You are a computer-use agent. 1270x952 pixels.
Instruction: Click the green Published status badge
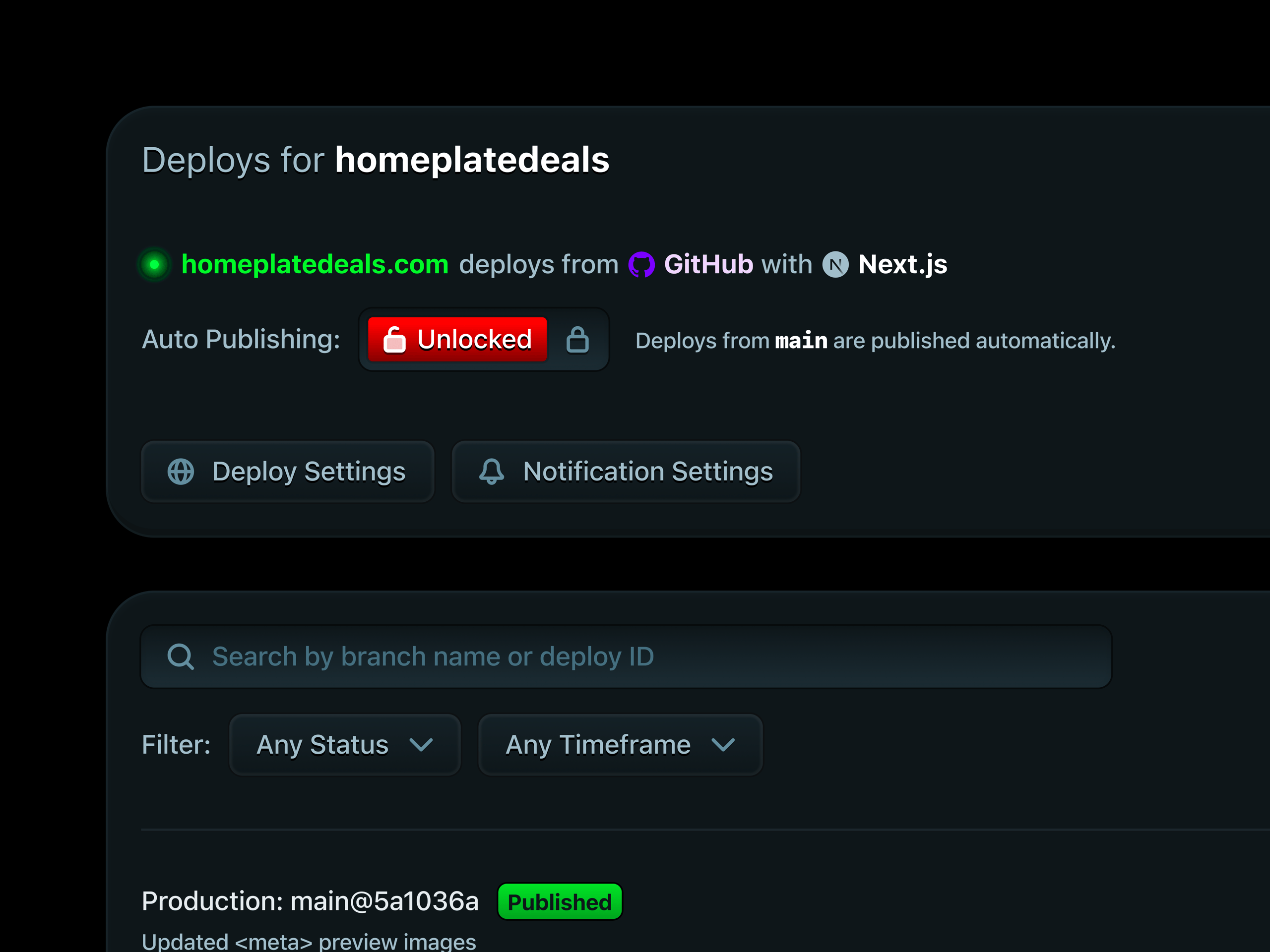[x=560, y=902]
